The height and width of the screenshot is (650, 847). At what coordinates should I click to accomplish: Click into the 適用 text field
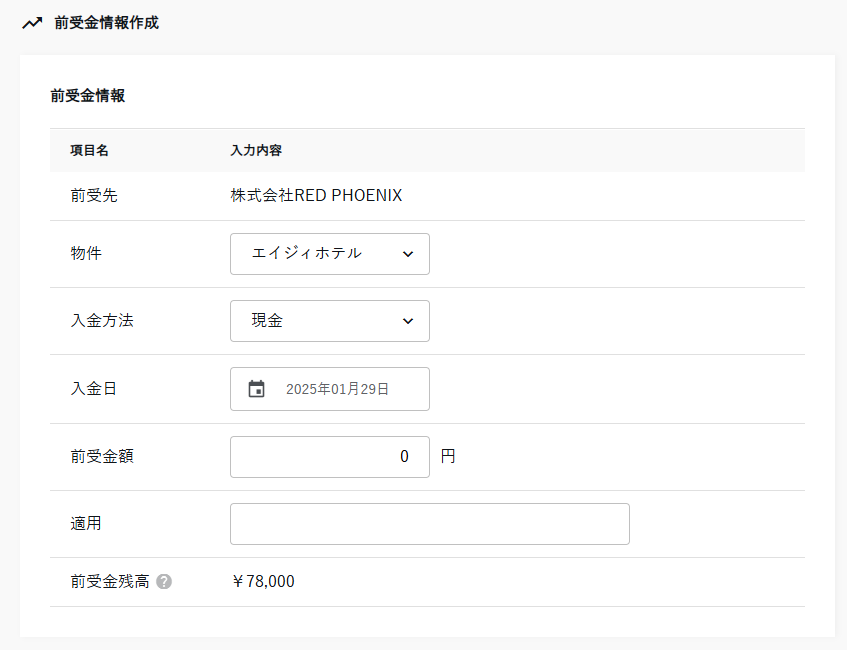click(x=429, y=524)
